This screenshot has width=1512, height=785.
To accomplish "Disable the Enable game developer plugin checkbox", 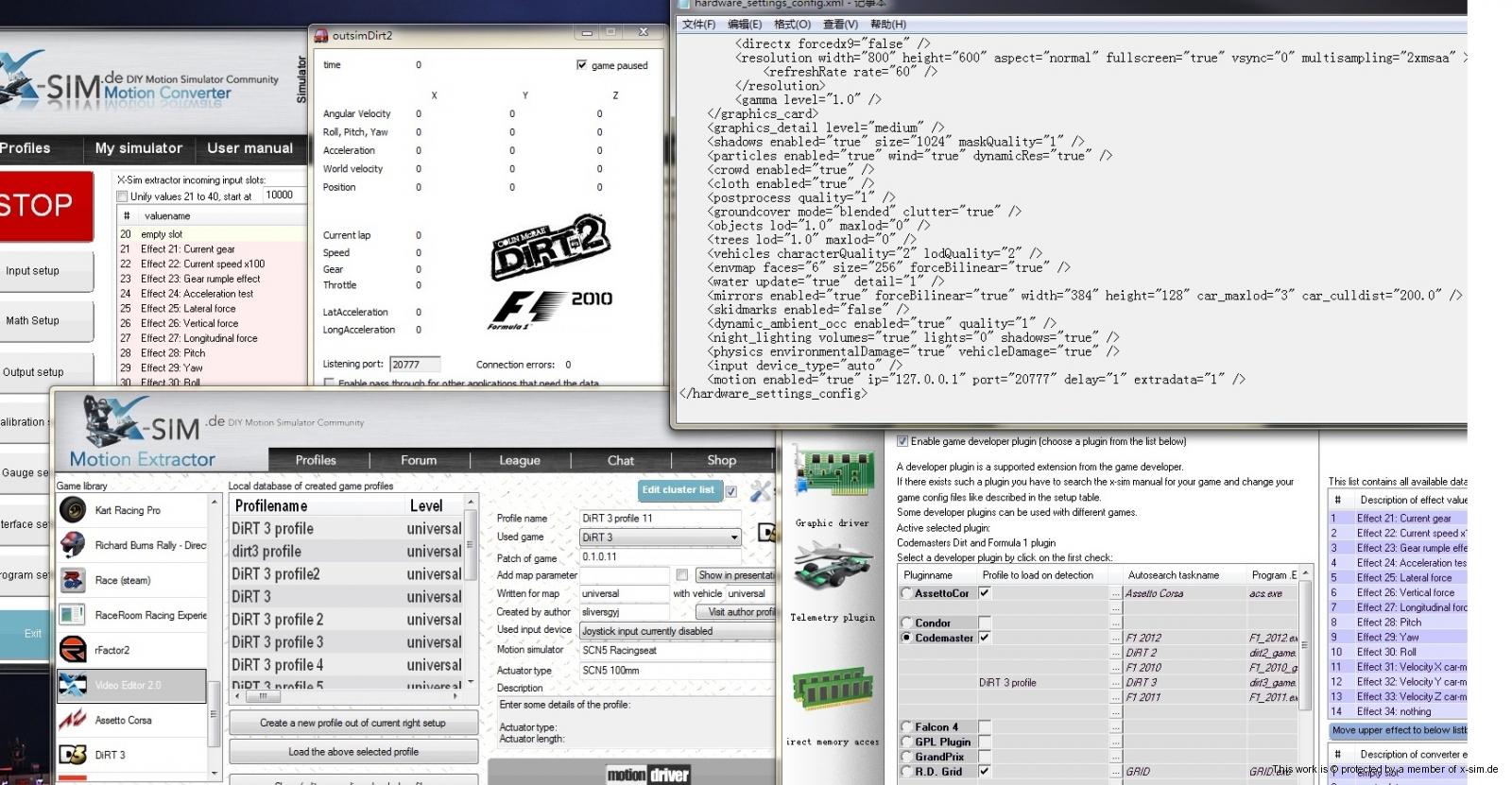I will pyautogui.click(x=902, y=441).
